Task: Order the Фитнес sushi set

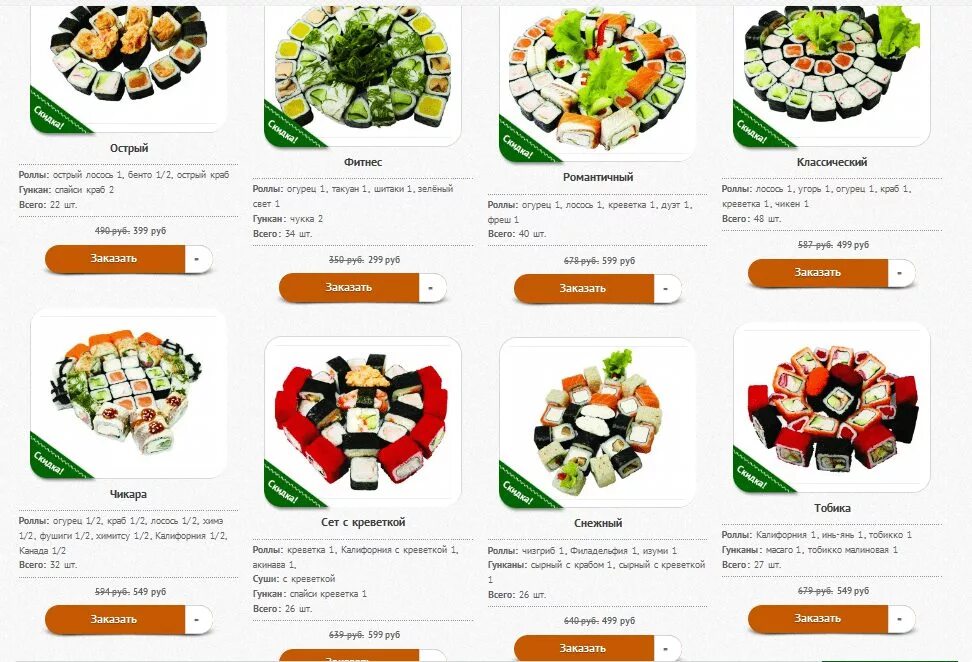Action: 349,288
